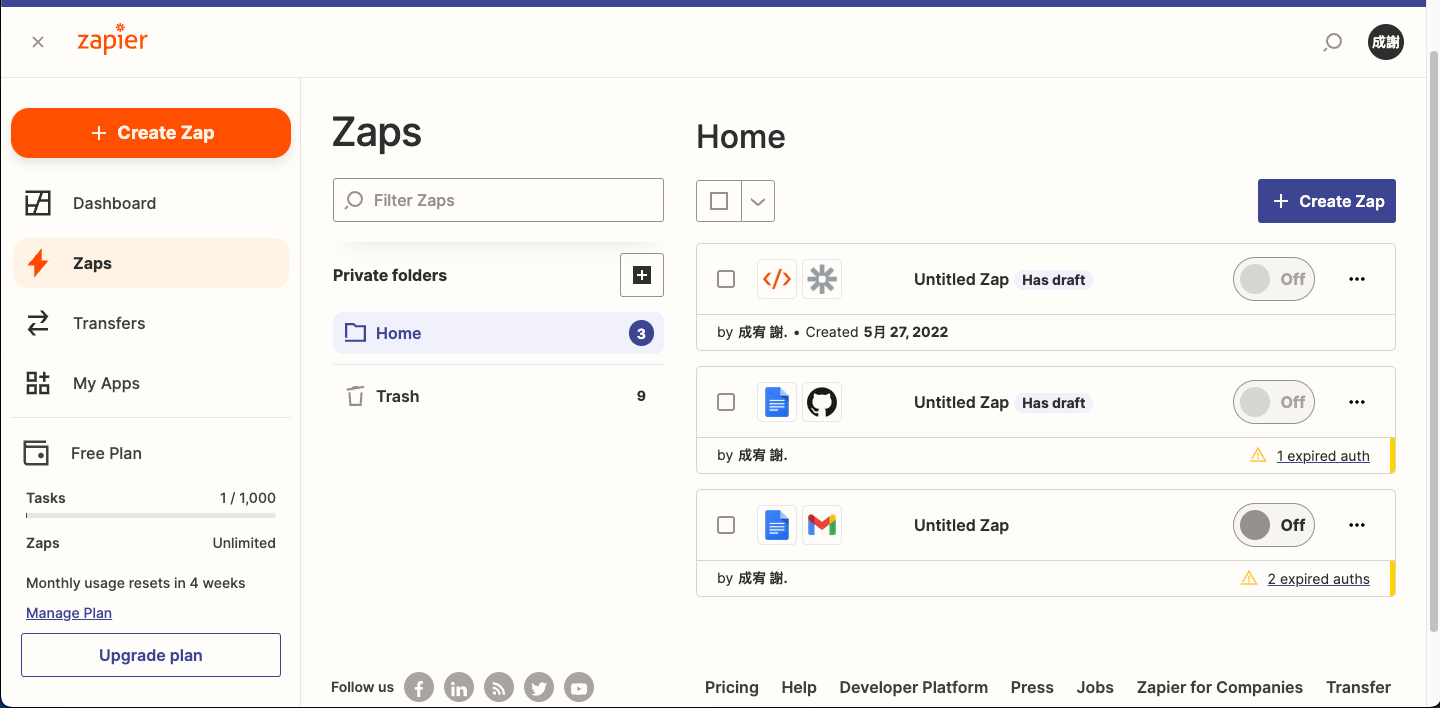Click the Zapier asterisk app icon

coord(822,279)
